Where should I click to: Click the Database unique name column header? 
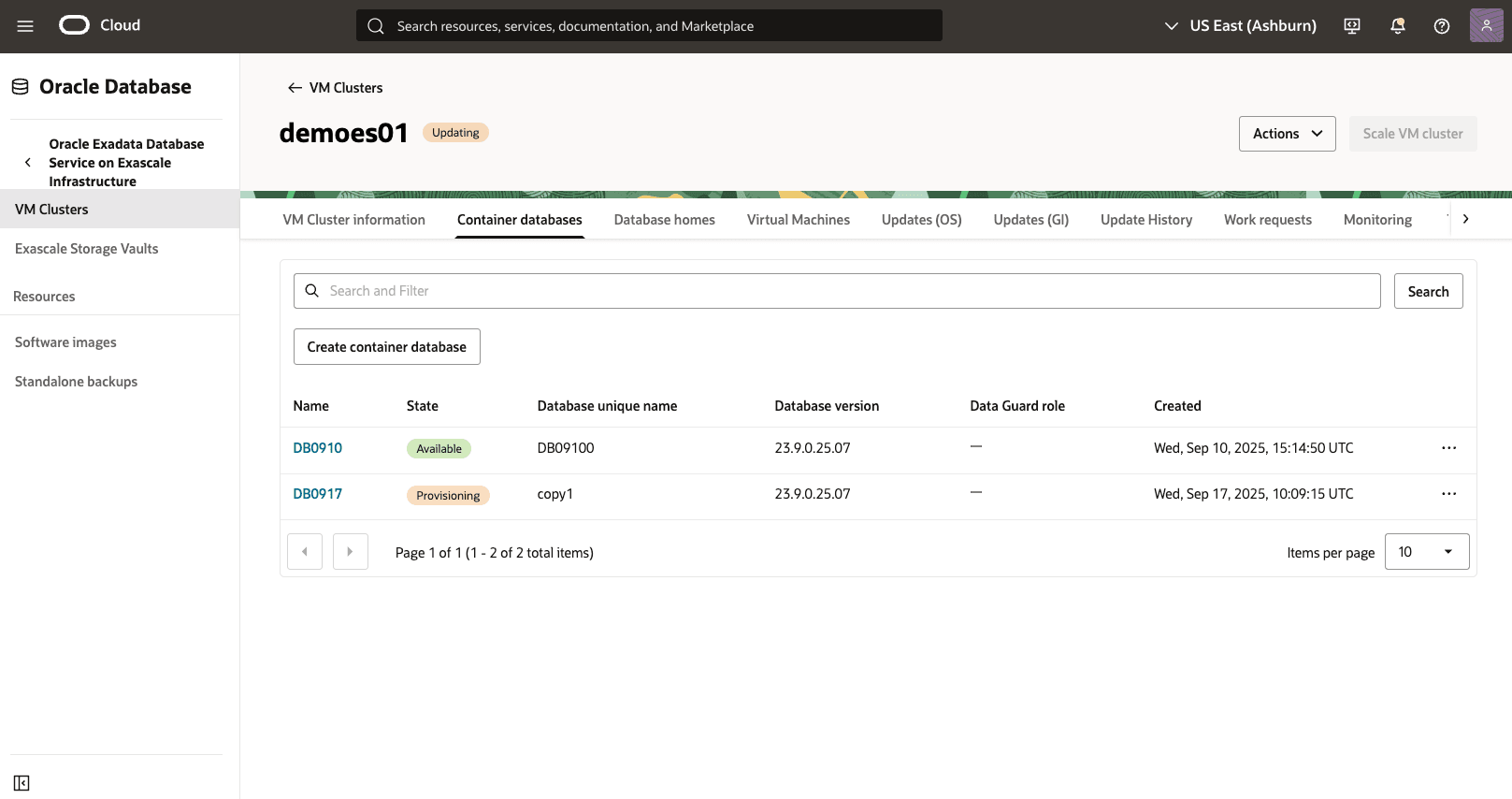click(608, 406)
